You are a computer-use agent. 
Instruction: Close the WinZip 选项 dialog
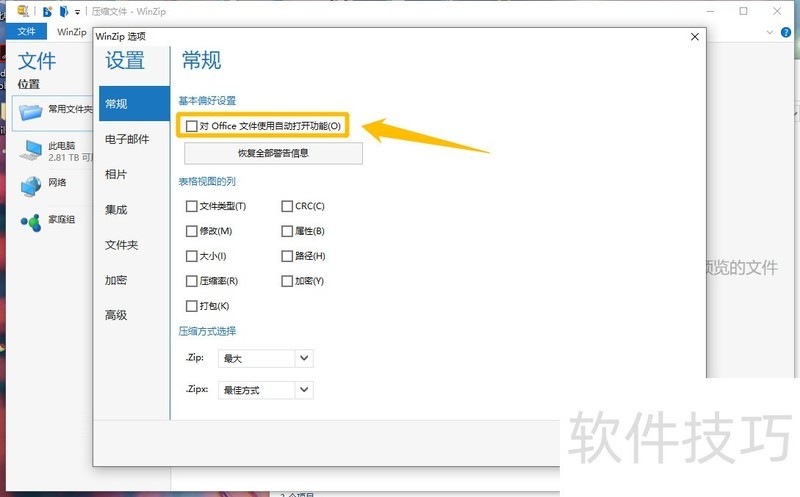pos(694,37)
